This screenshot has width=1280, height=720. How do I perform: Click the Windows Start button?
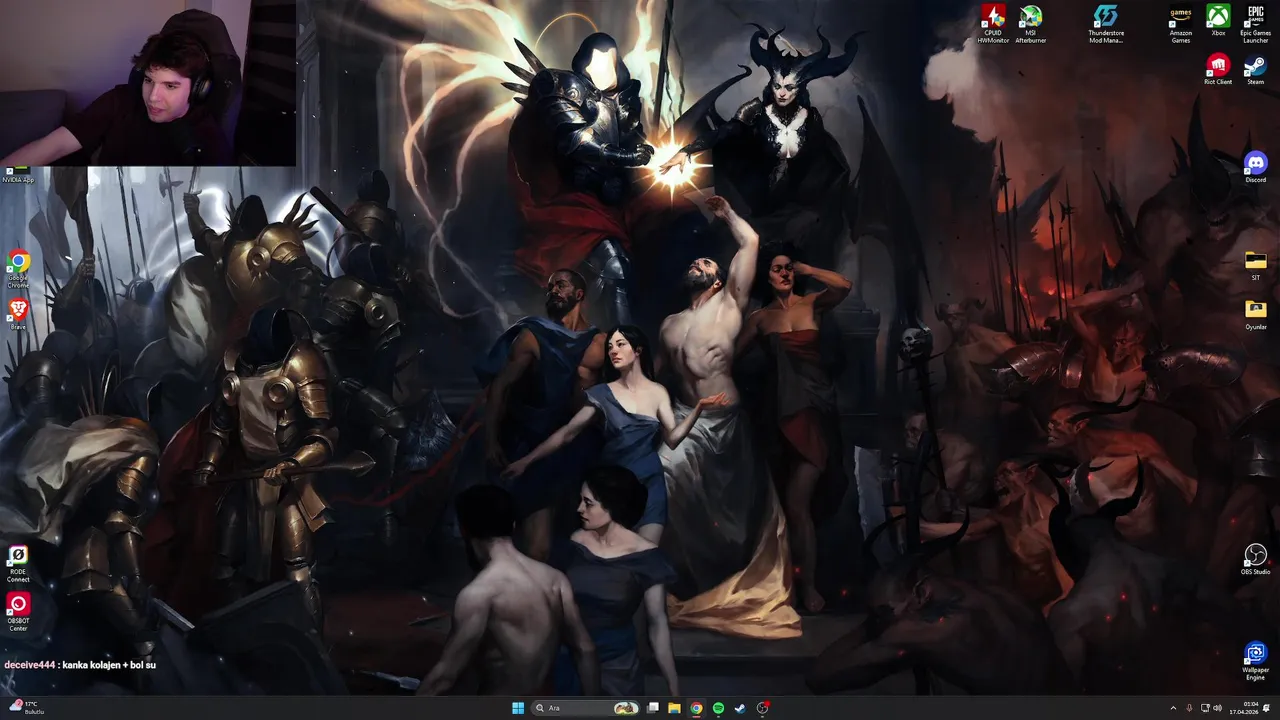point(518,708)
